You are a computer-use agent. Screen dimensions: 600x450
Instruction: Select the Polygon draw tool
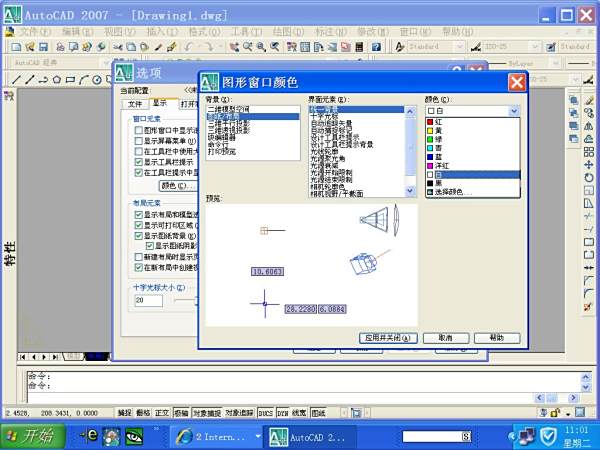(57, 80)
